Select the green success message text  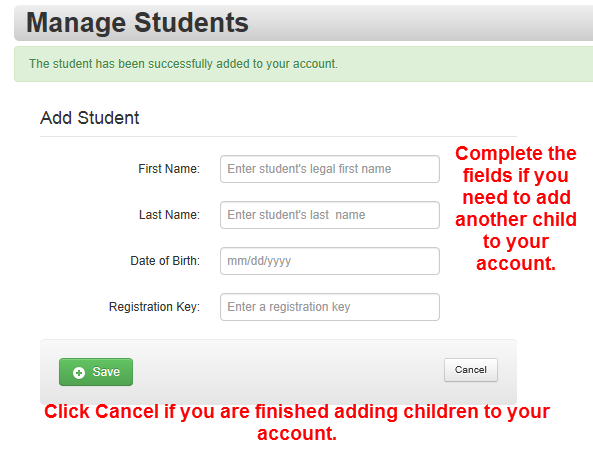[183, 64]
